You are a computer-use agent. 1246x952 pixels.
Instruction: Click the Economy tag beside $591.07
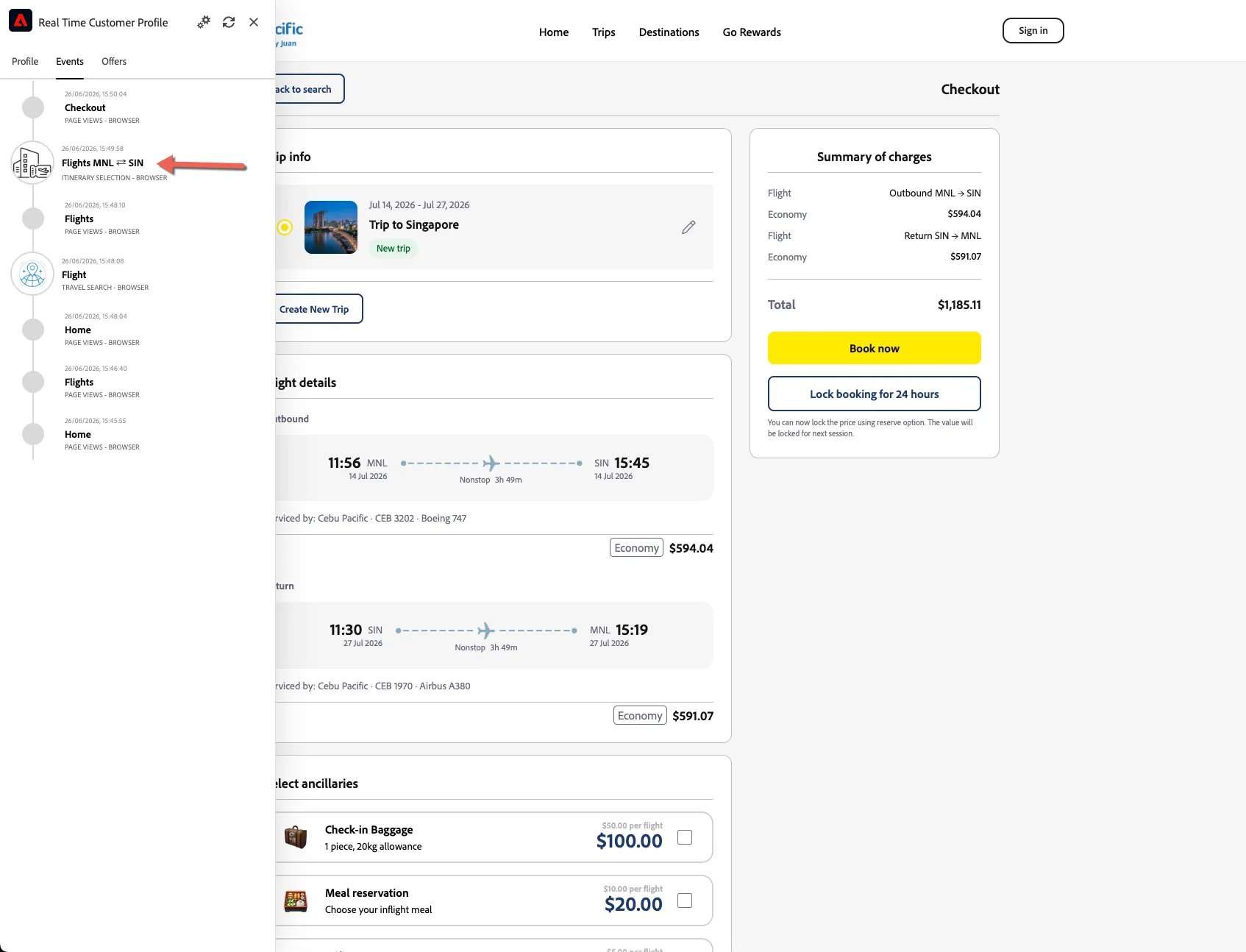pyautogui.click(x=640, y=716)
